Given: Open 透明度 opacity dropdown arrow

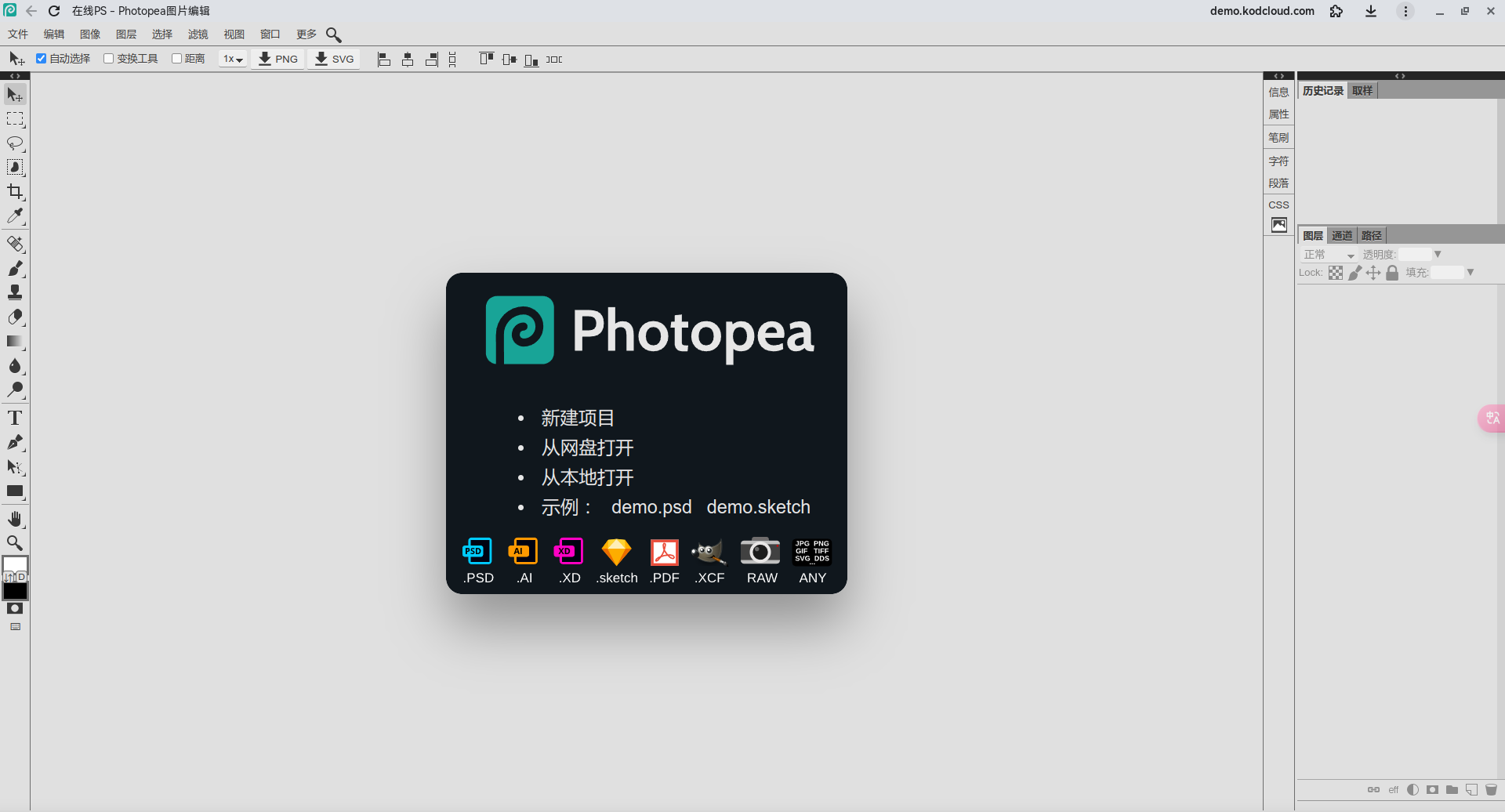Looking at the screenshot, I should click(x=1438, y=255).
